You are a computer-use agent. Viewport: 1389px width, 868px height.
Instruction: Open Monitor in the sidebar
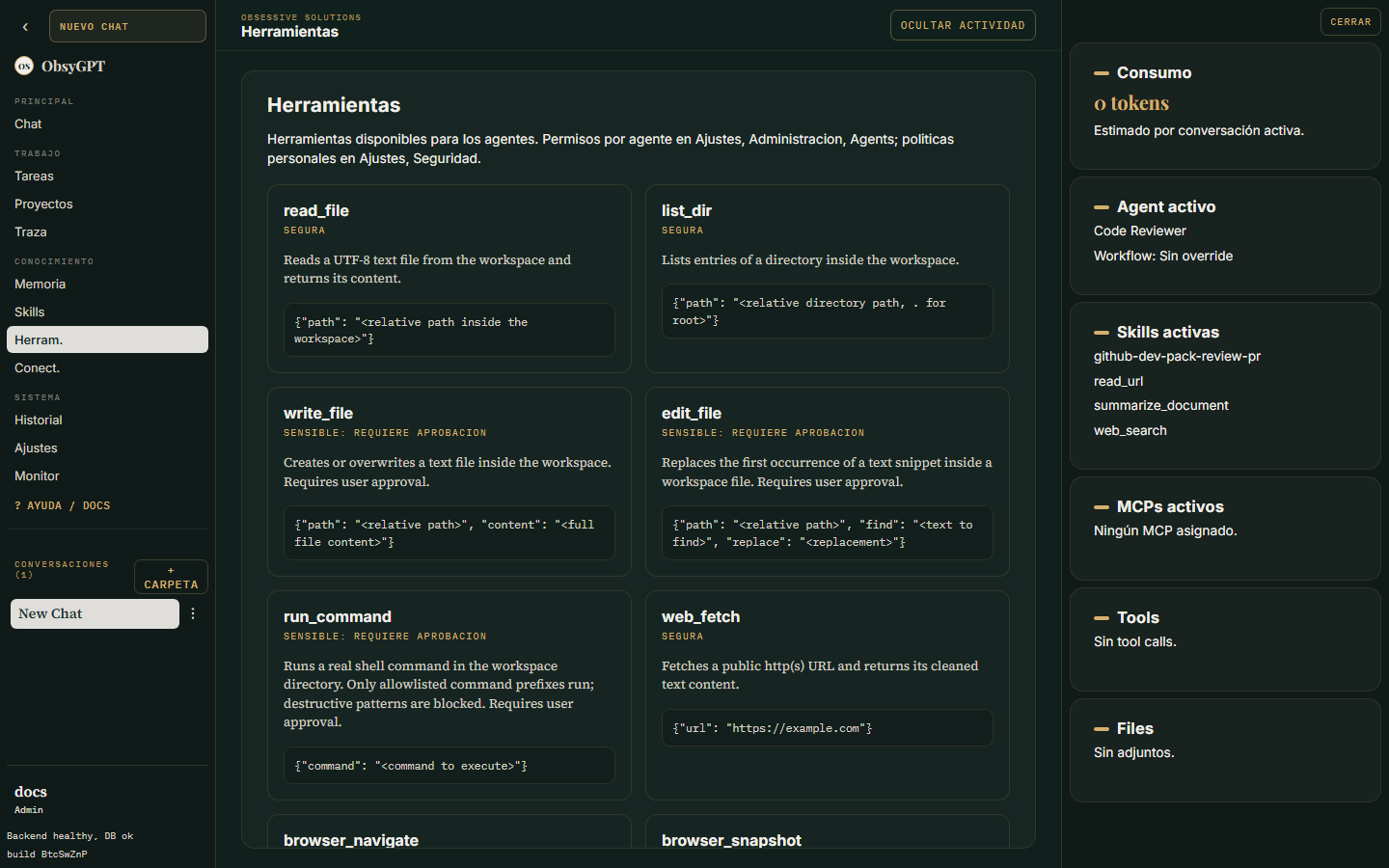107,475
